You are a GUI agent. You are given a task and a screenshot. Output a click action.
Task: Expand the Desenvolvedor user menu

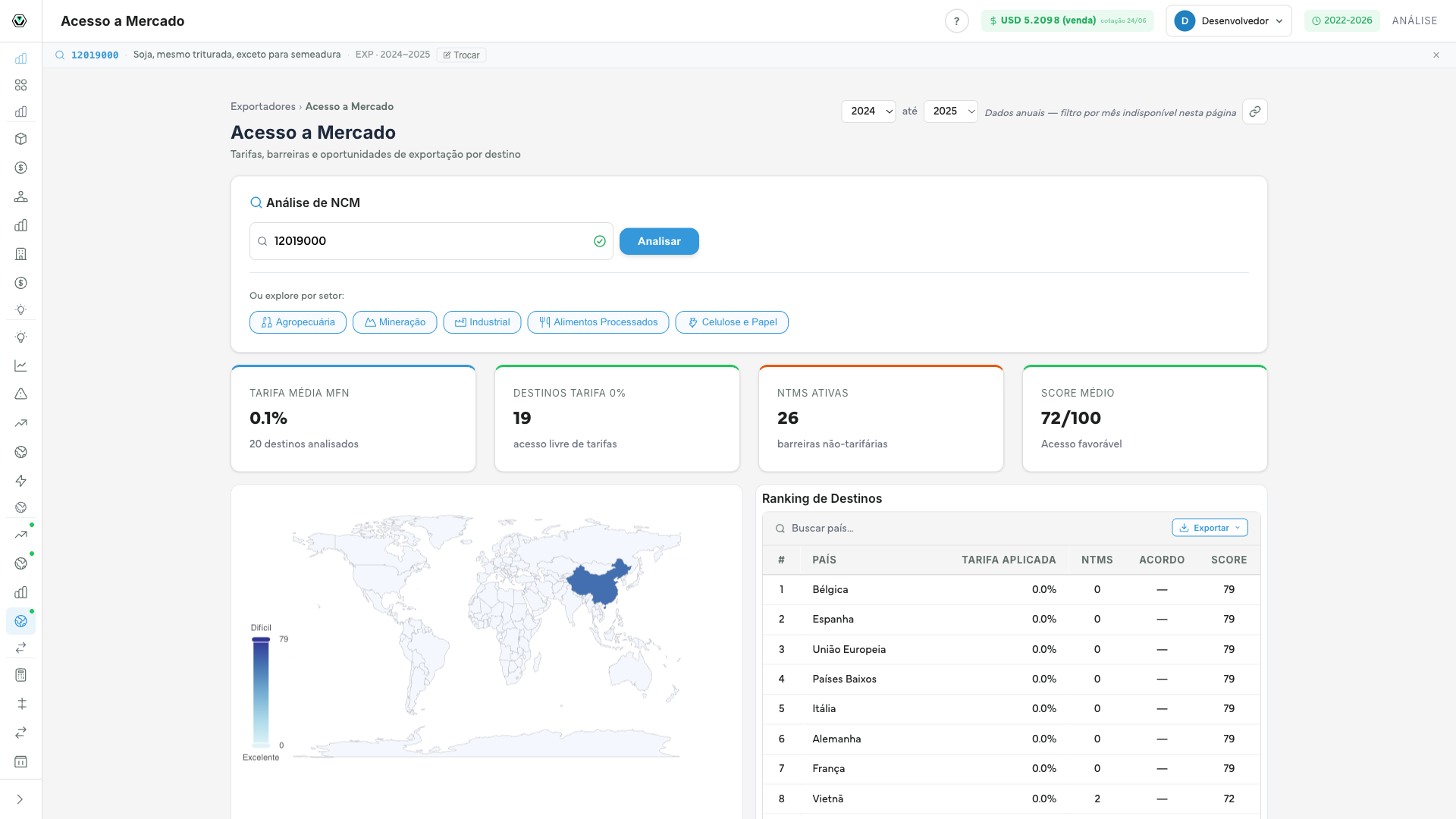pos(1228,21)
